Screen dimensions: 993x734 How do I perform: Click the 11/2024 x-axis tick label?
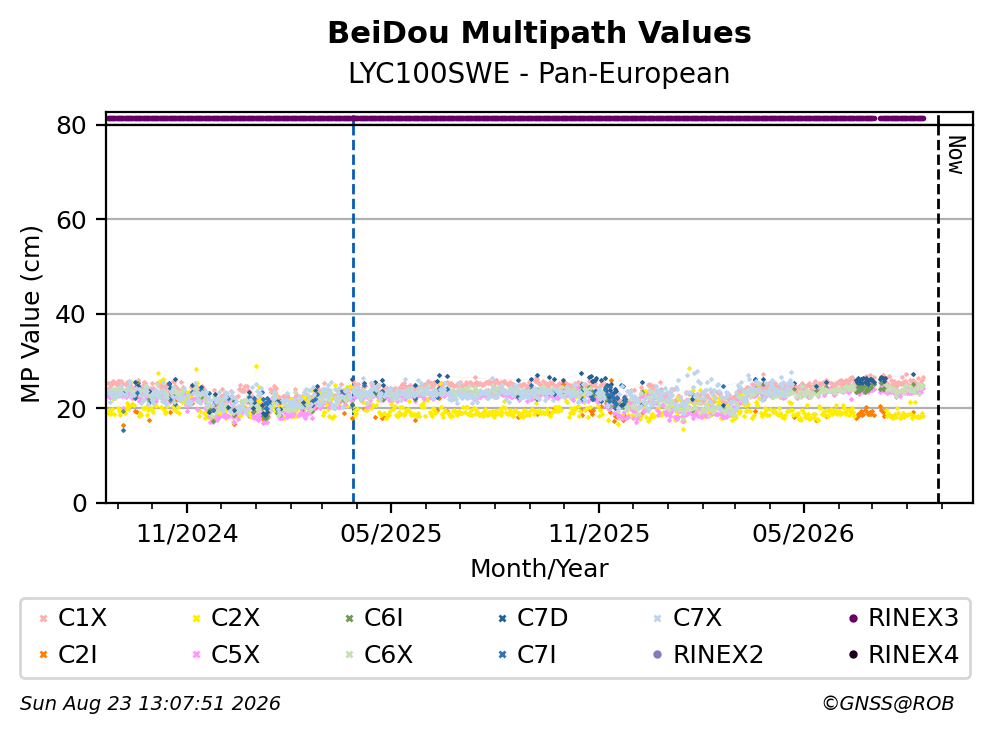187,534
